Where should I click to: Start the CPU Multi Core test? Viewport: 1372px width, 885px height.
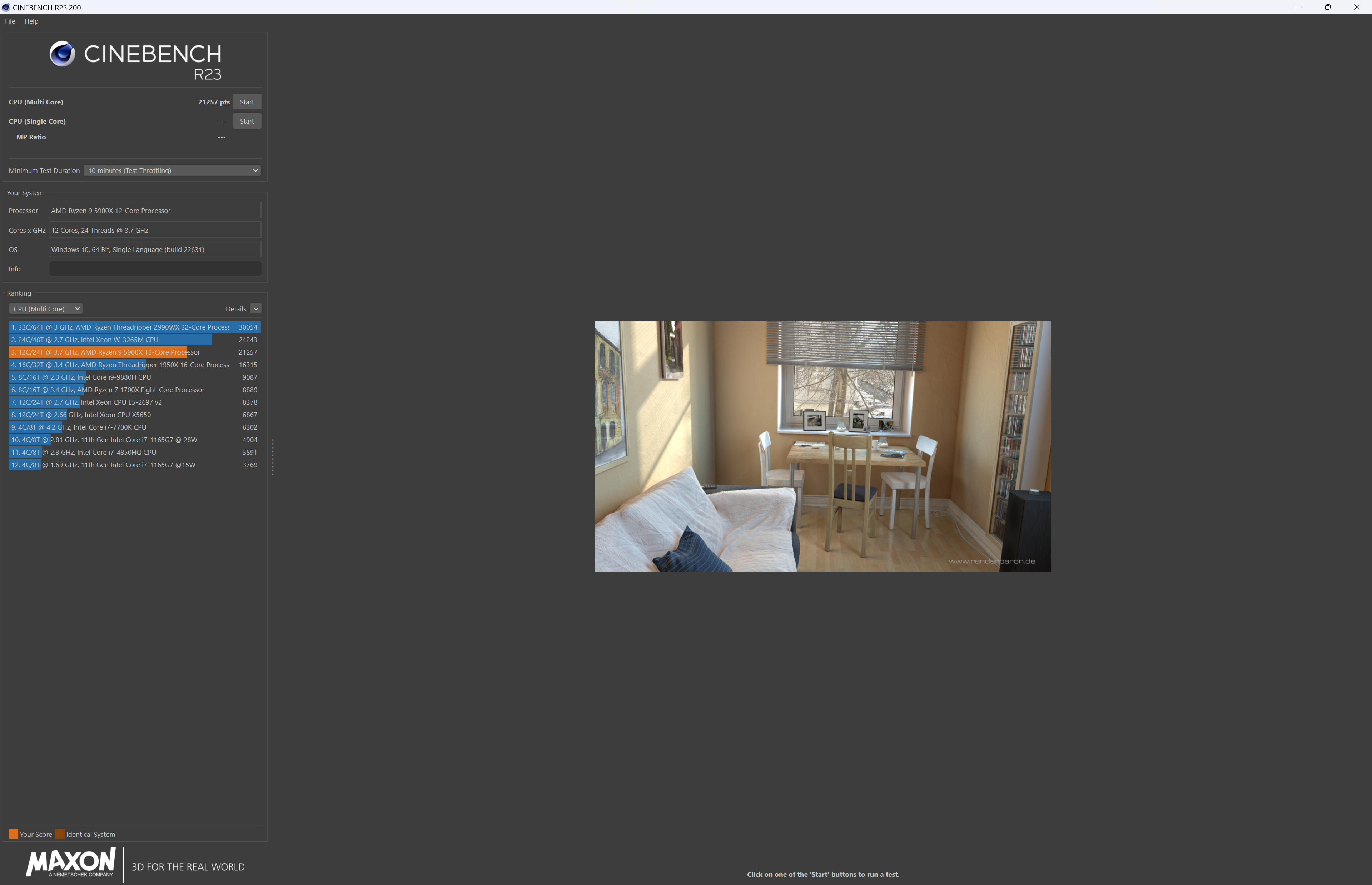247,102
